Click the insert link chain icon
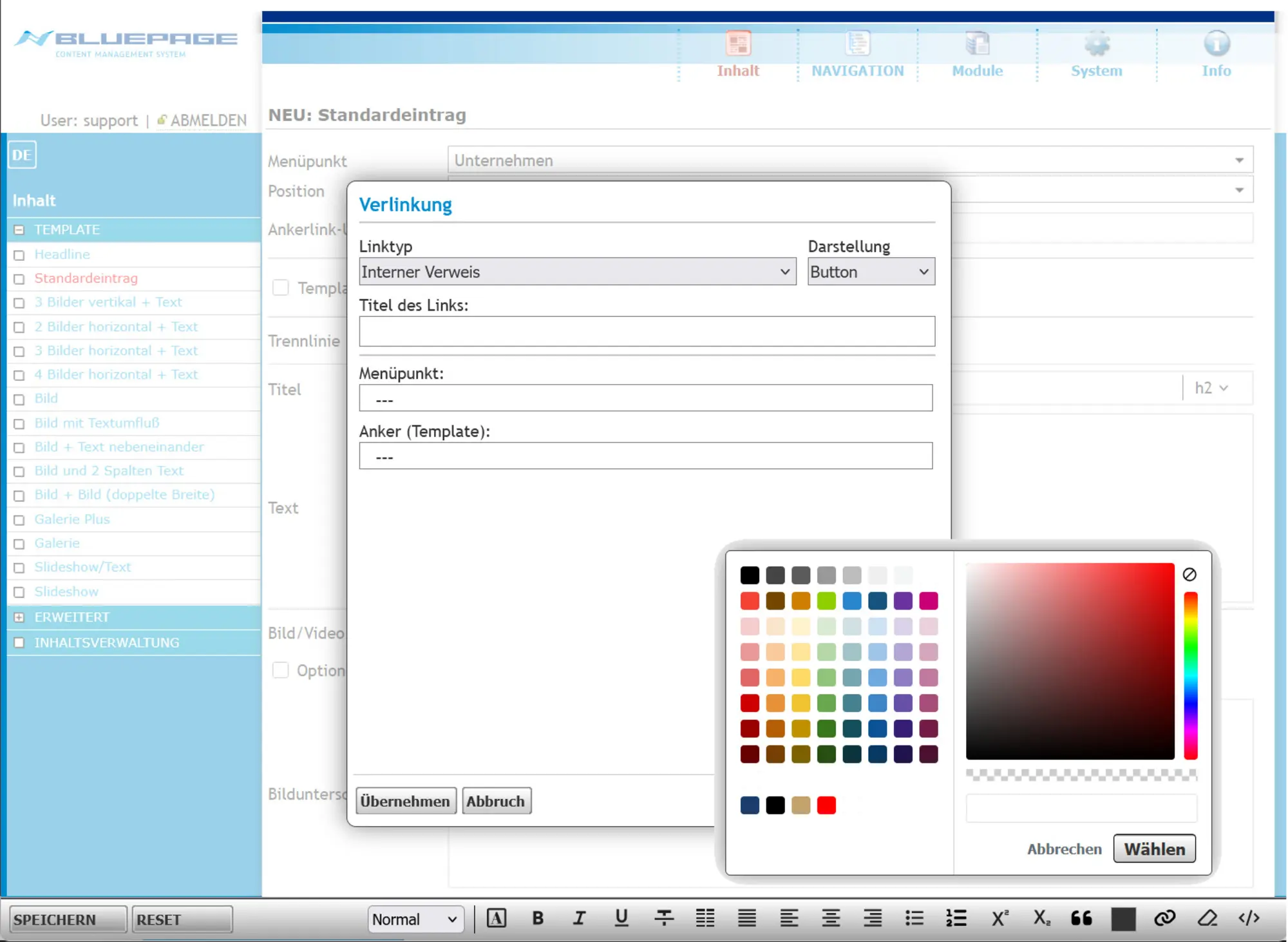This screenshot has height=942, width=1288. (x=1165, y=918)
